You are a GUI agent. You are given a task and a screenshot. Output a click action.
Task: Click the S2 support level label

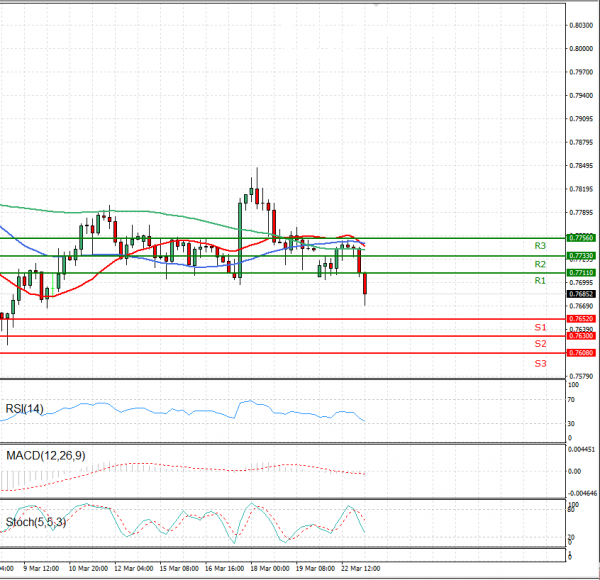[x=539, y=344]
